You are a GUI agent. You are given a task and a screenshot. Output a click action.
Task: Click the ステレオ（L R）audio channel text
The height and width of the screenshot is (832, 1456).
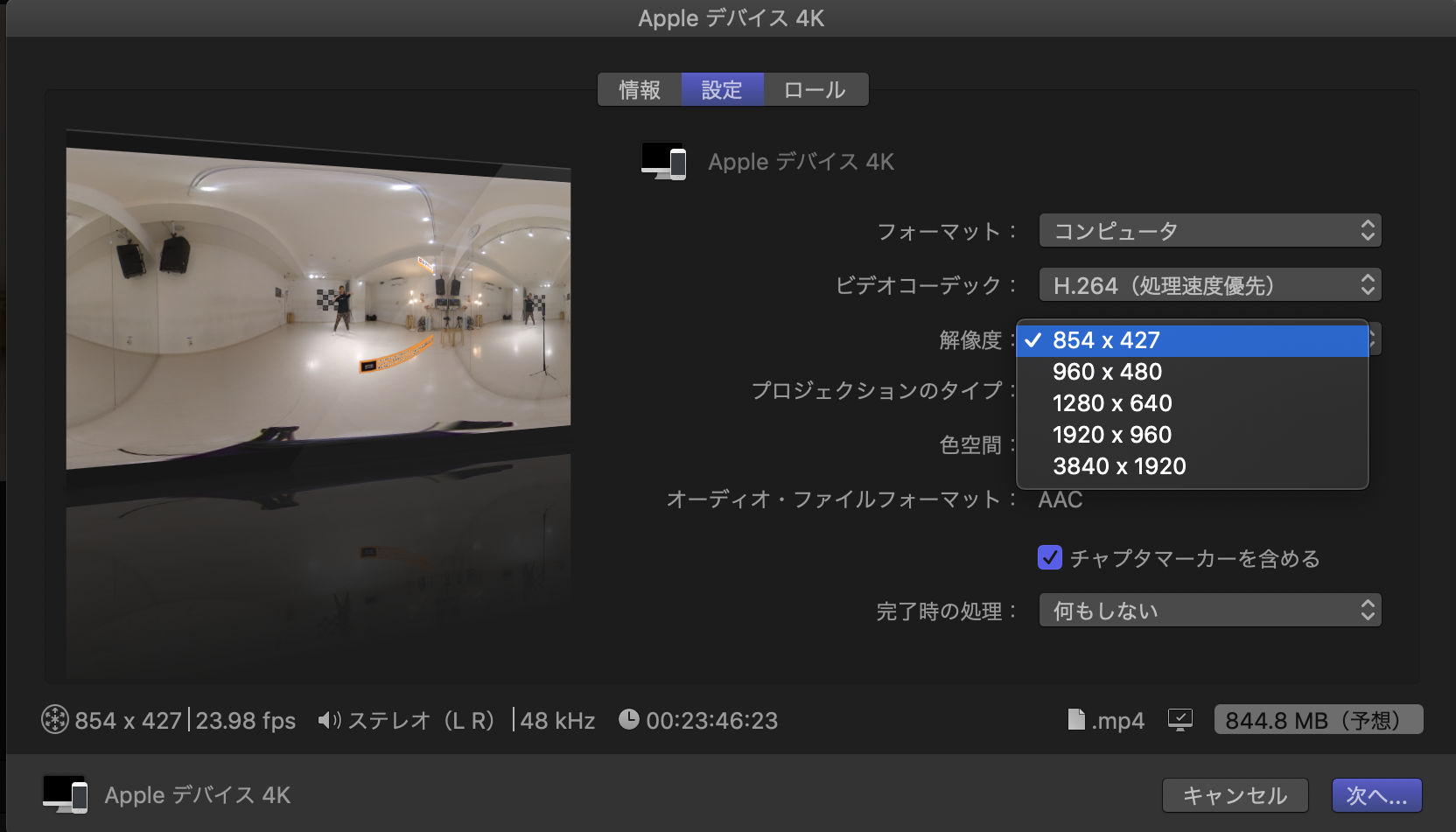pyautogui.click(x=422, y=721)
